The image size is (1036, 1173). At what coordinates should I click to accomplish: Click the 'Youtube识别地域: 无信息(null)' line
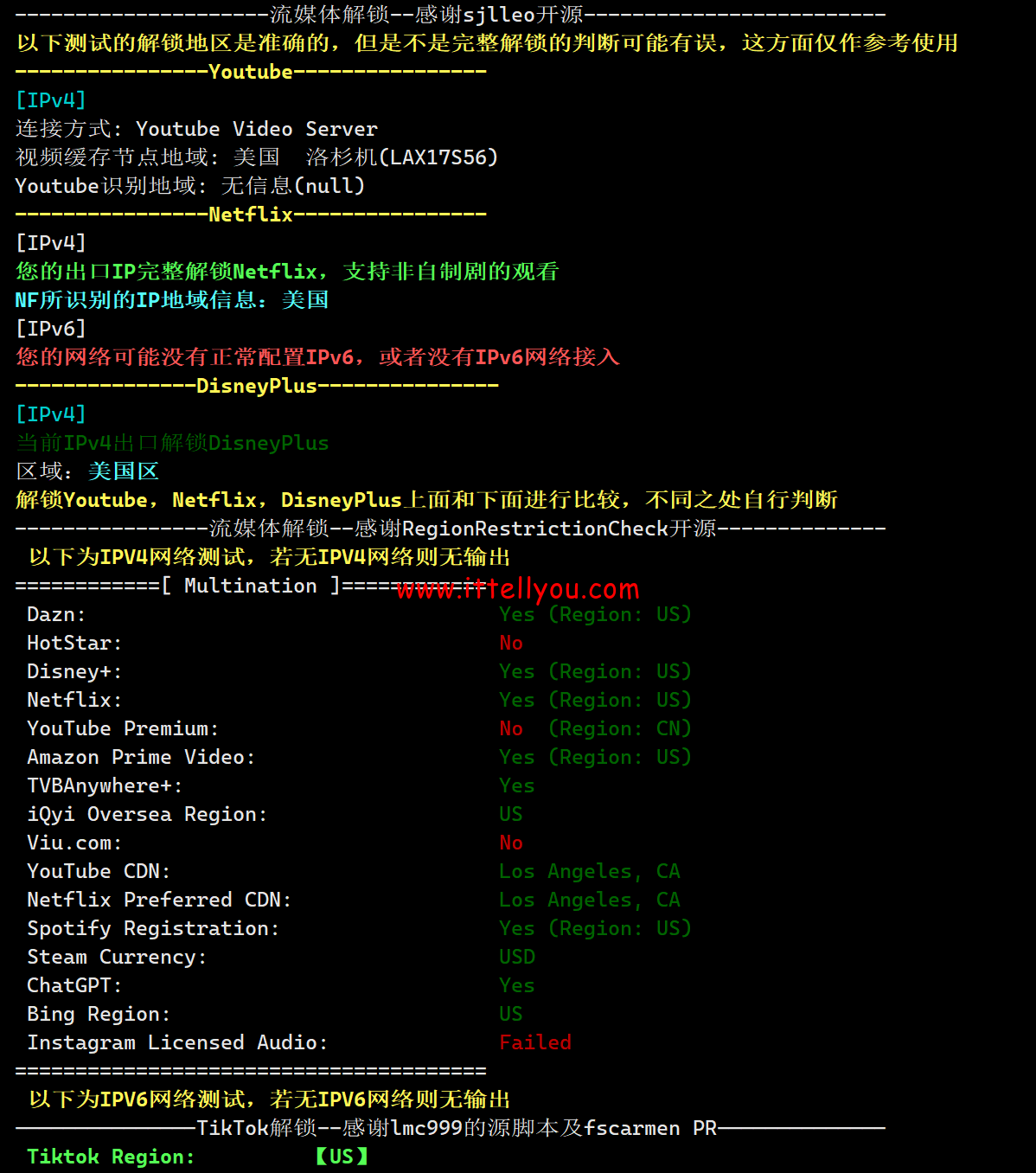tap(190, 186)
